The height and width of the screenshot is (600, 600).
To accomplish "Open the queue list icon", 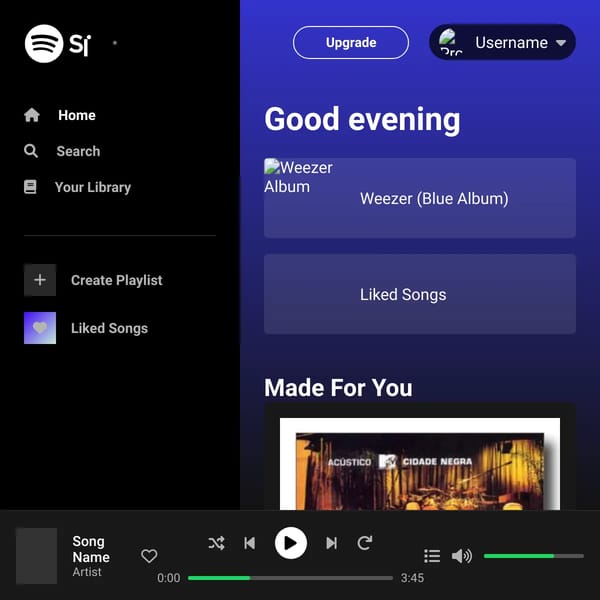I will (x=432, y=556).
